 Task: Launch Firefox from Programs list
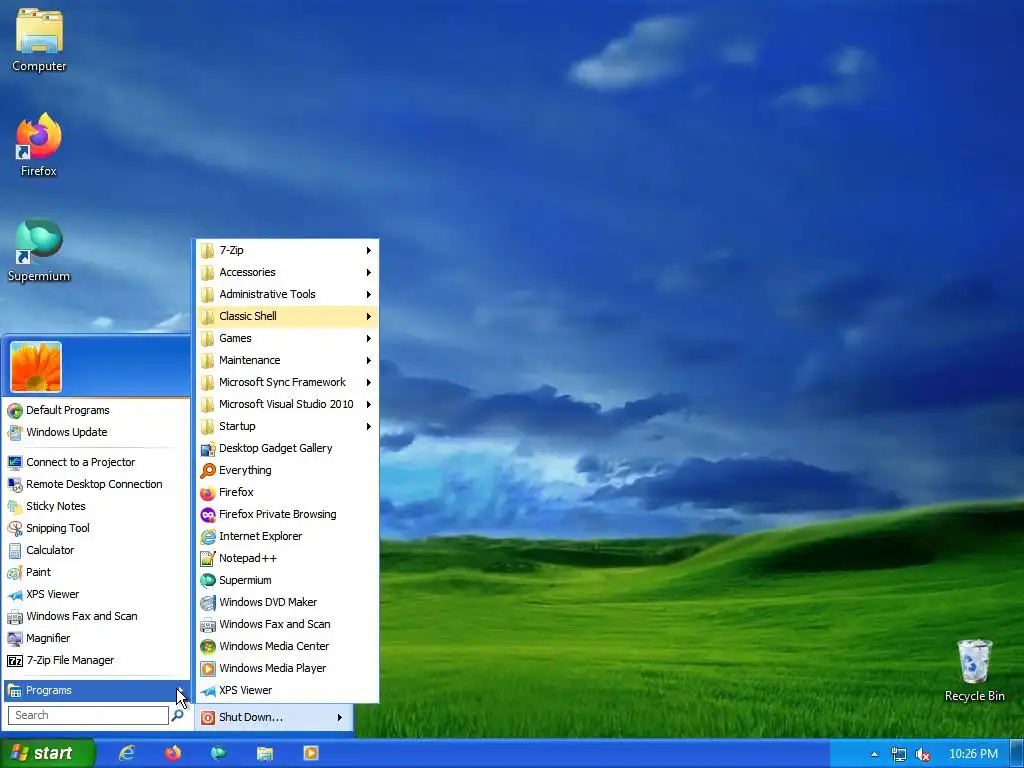click(x=287, y=492)
